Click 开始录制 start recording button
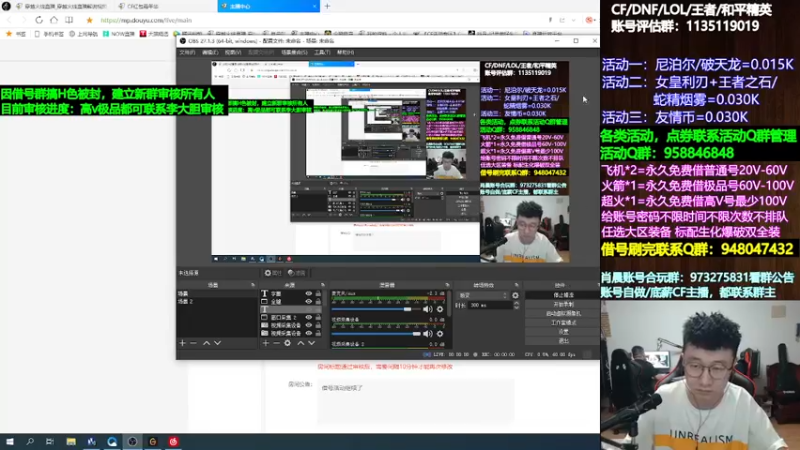 click(563, 305)
